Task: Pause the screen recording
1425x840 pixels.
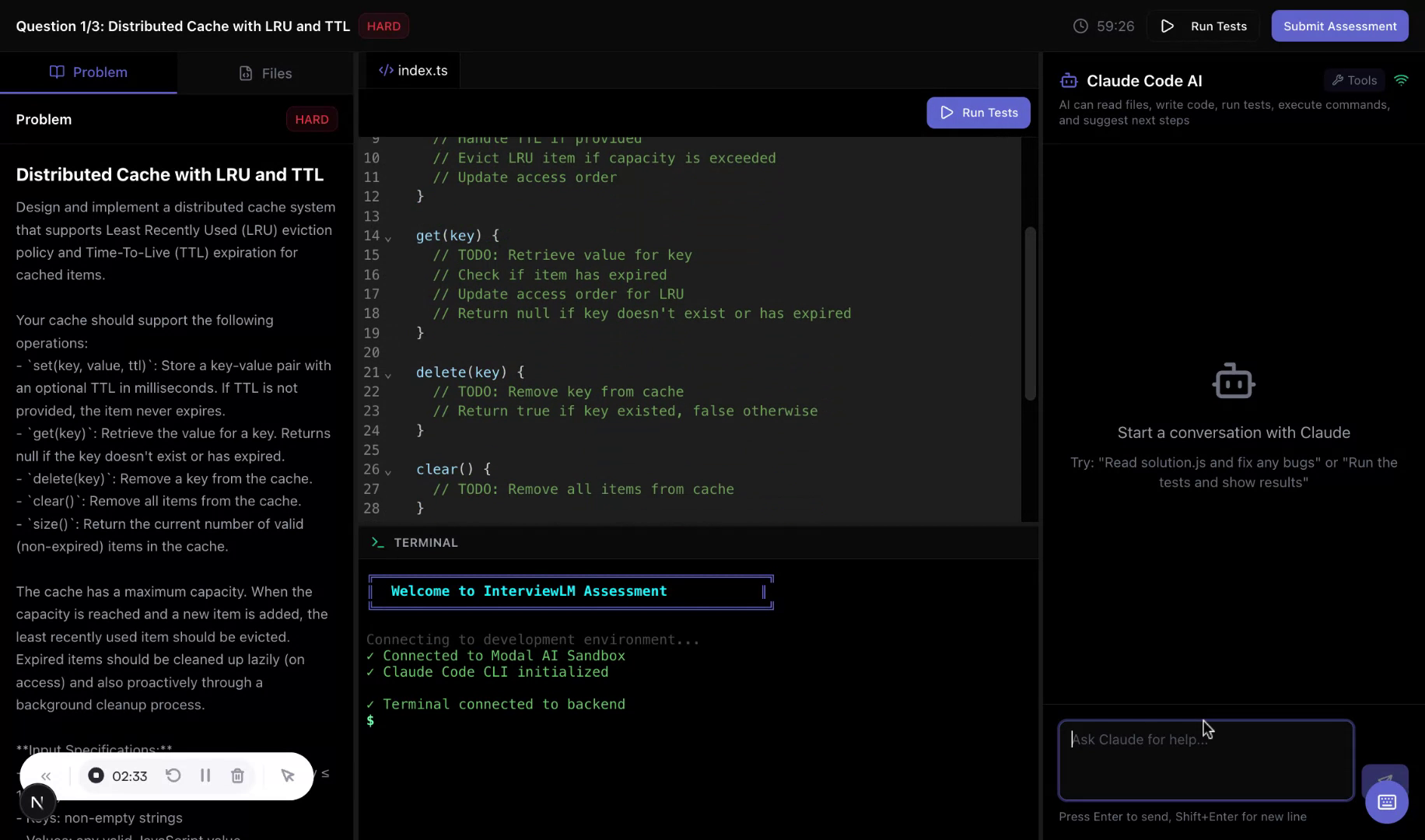Action: click(205, 775)
